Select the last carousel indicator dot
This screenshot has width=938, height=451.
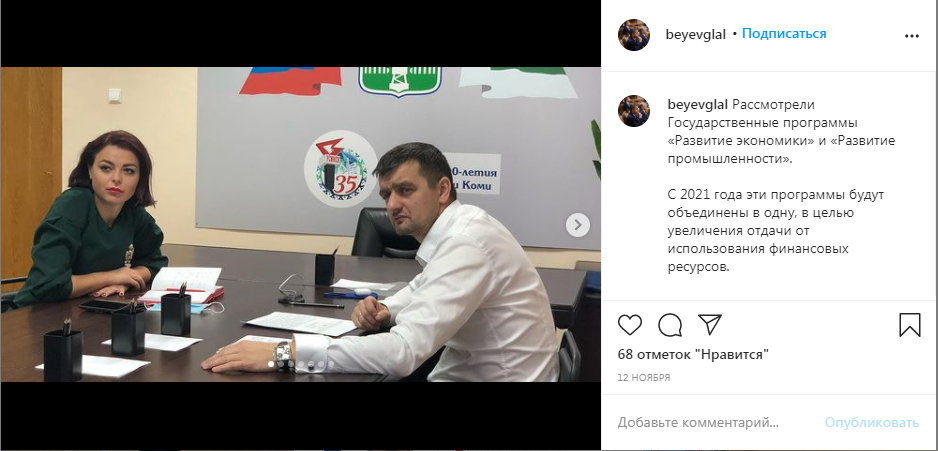coord(331,364)
